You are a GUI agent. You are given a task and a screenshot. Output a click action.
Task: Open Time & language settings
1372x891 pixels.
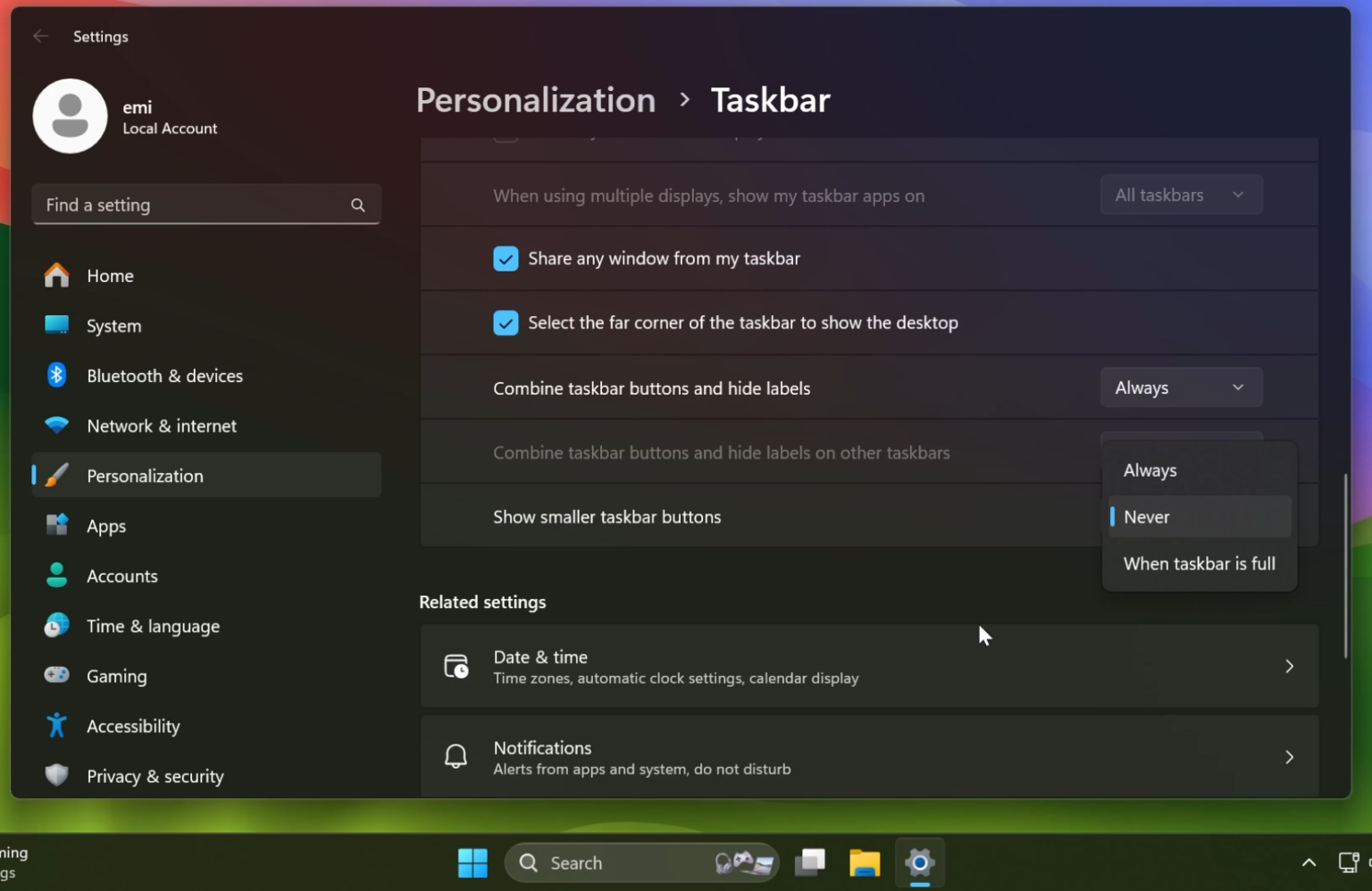point(153,626)
